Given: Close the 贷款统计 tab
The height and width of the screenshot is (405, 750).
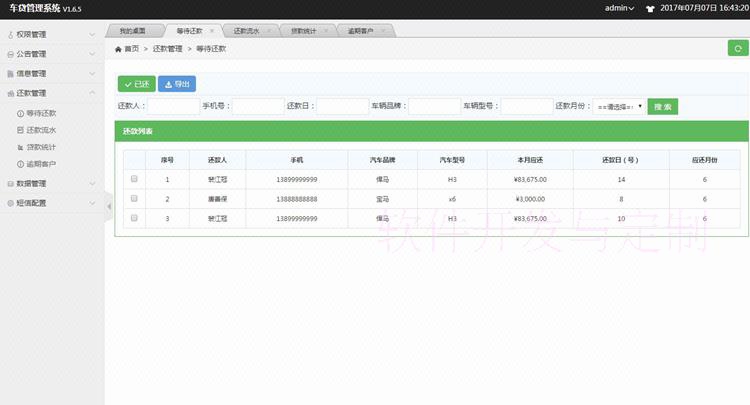Looking at the screenshot, I should 326,31.
